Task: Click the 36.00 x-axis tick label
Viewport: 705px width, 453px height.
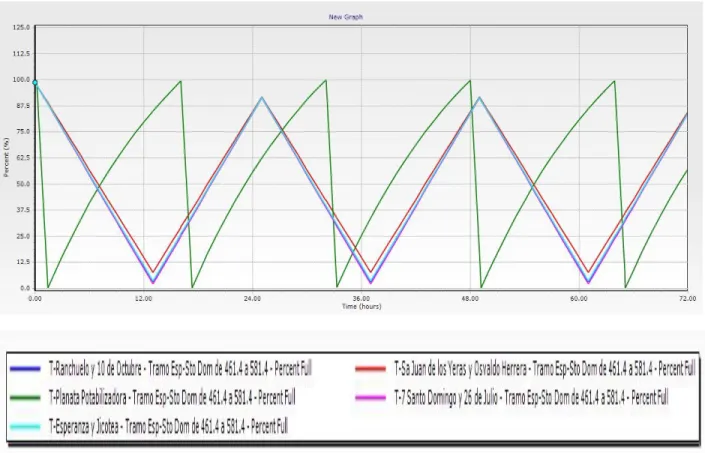Action: pos(361,299)
